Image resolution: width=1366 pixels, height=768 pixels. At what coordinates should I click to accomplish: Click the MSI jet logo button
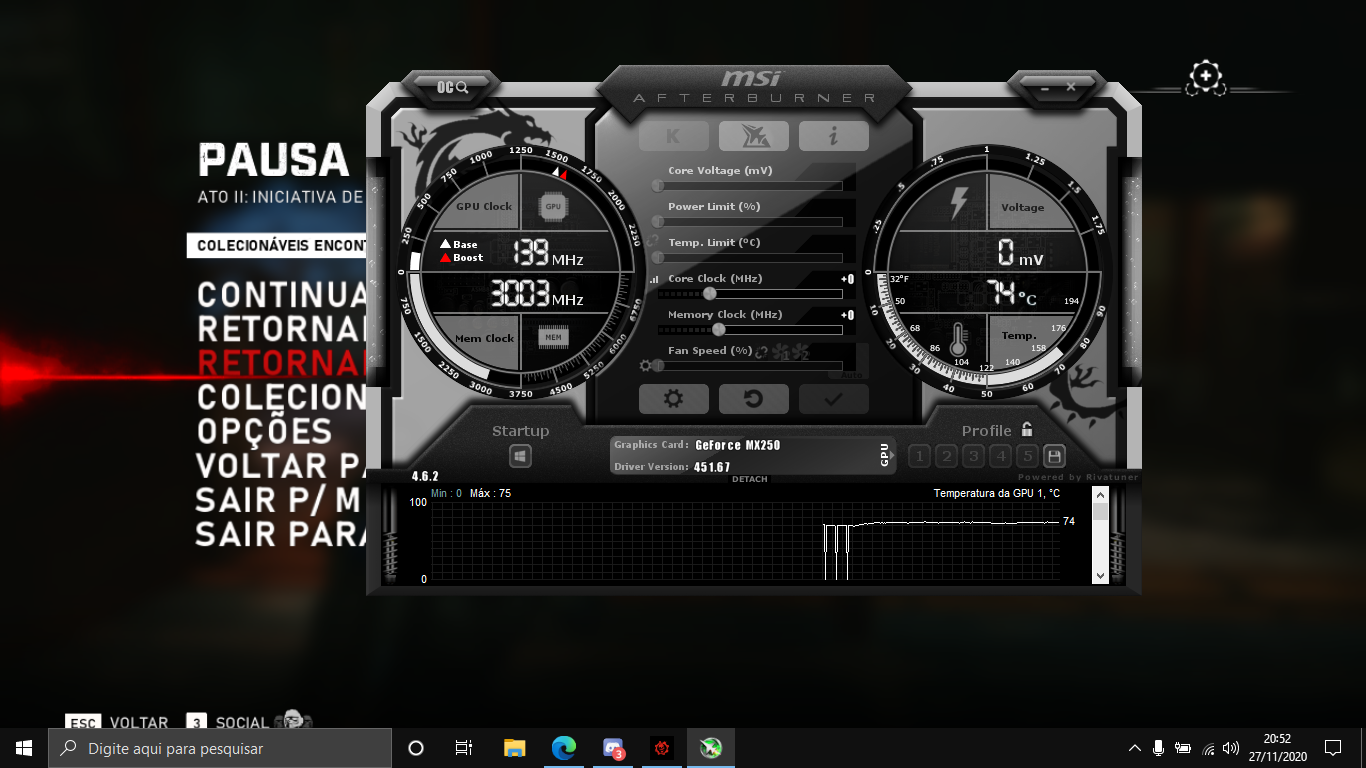[x=753, y=136]
